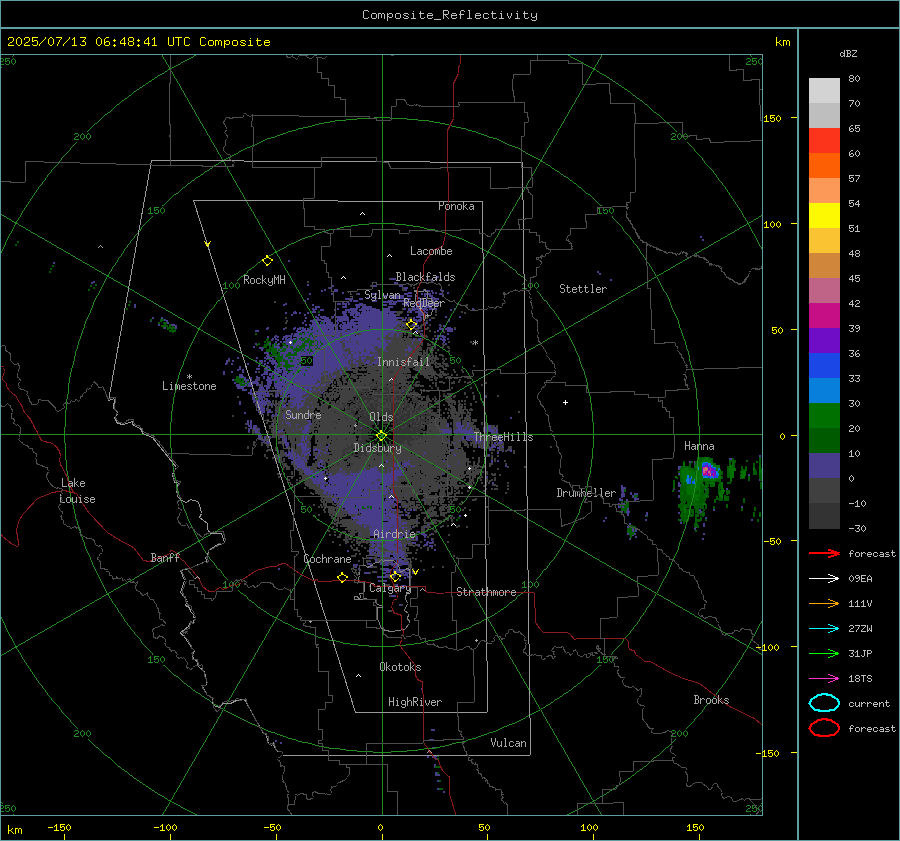The width and height of the screenshot is (900, 841).
Task: Click the Banff city label
Action: [165, 557]
